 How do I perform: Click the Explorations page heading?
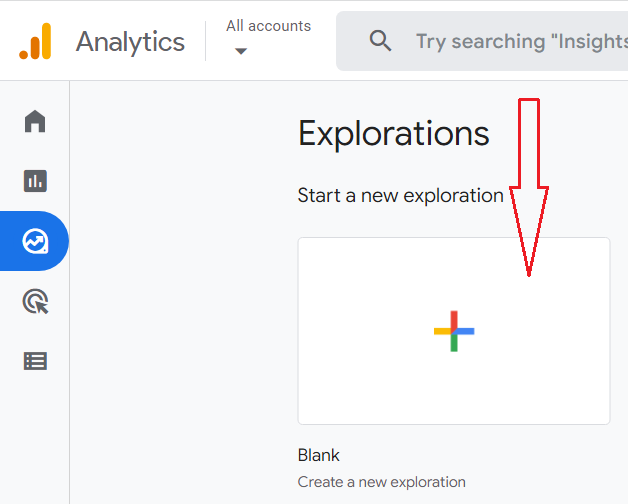(x=394, y=134)
